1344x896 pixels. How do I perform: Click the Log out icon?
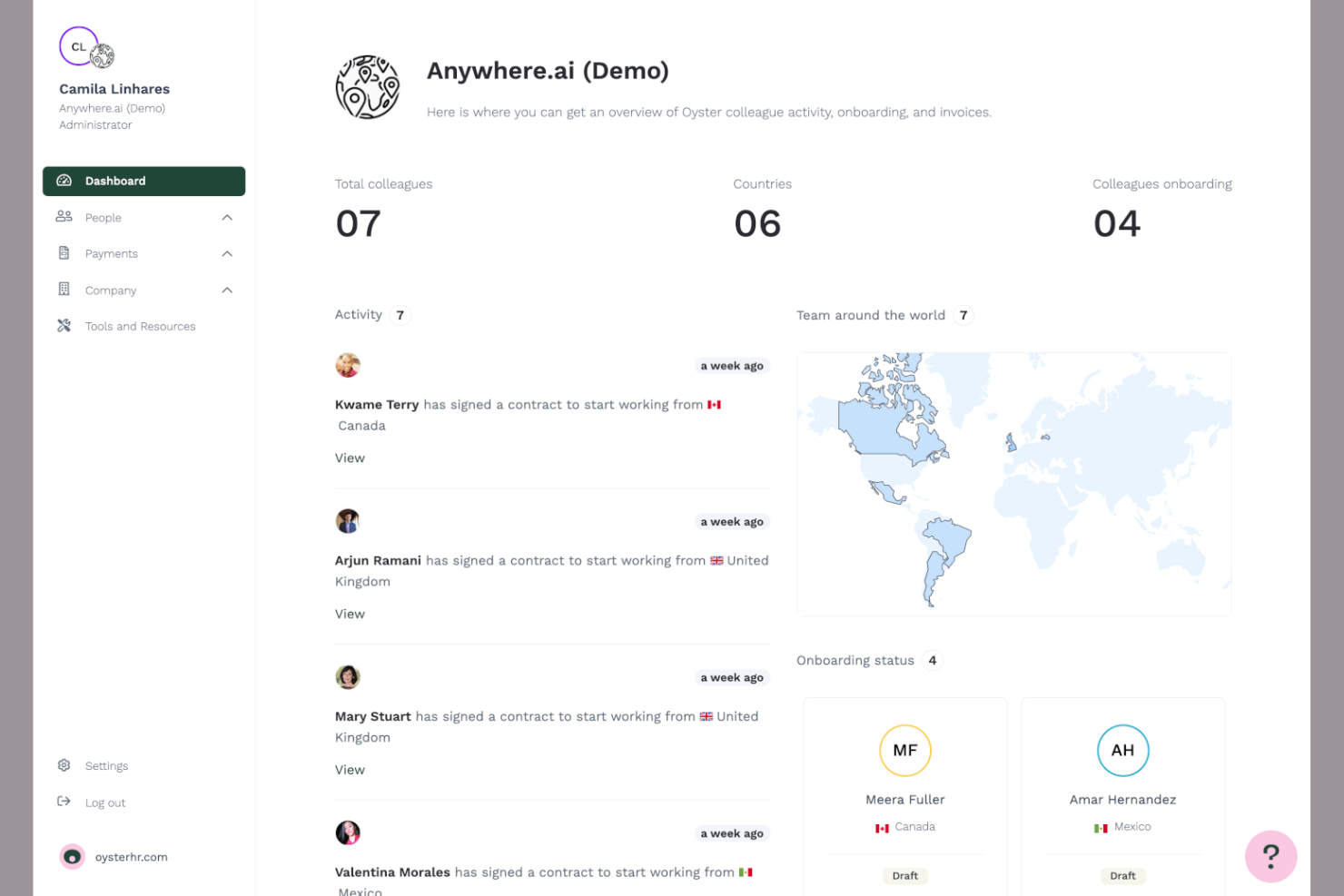pyautogui.click(x=64, y=802)
